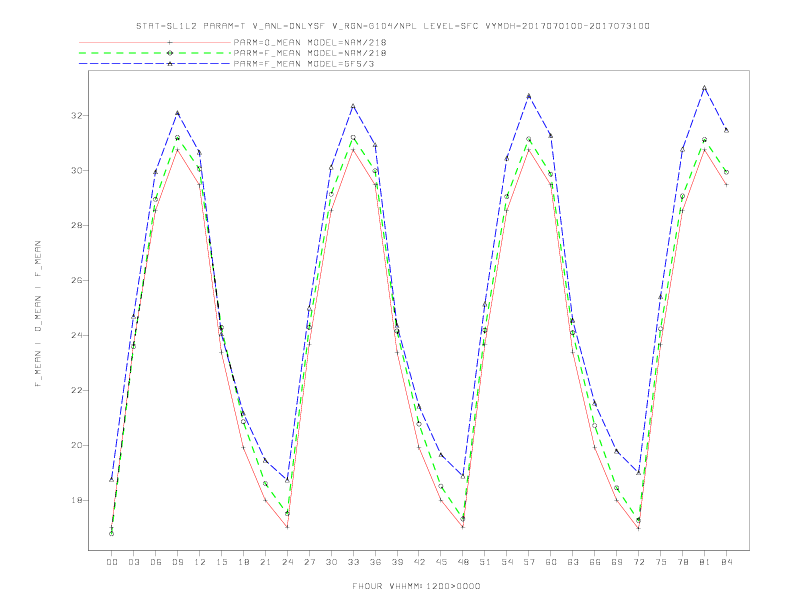
Task: Click x-axis forecast hour label 60
Action: 551,562
